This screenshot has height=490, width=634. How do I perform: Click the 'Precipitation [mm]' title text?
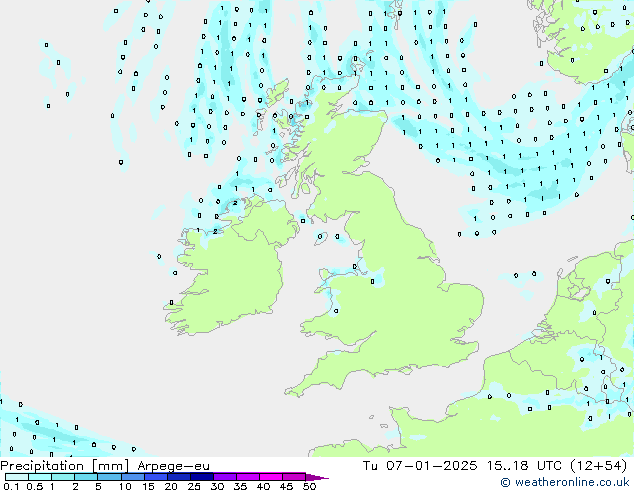tap(65, 466)
